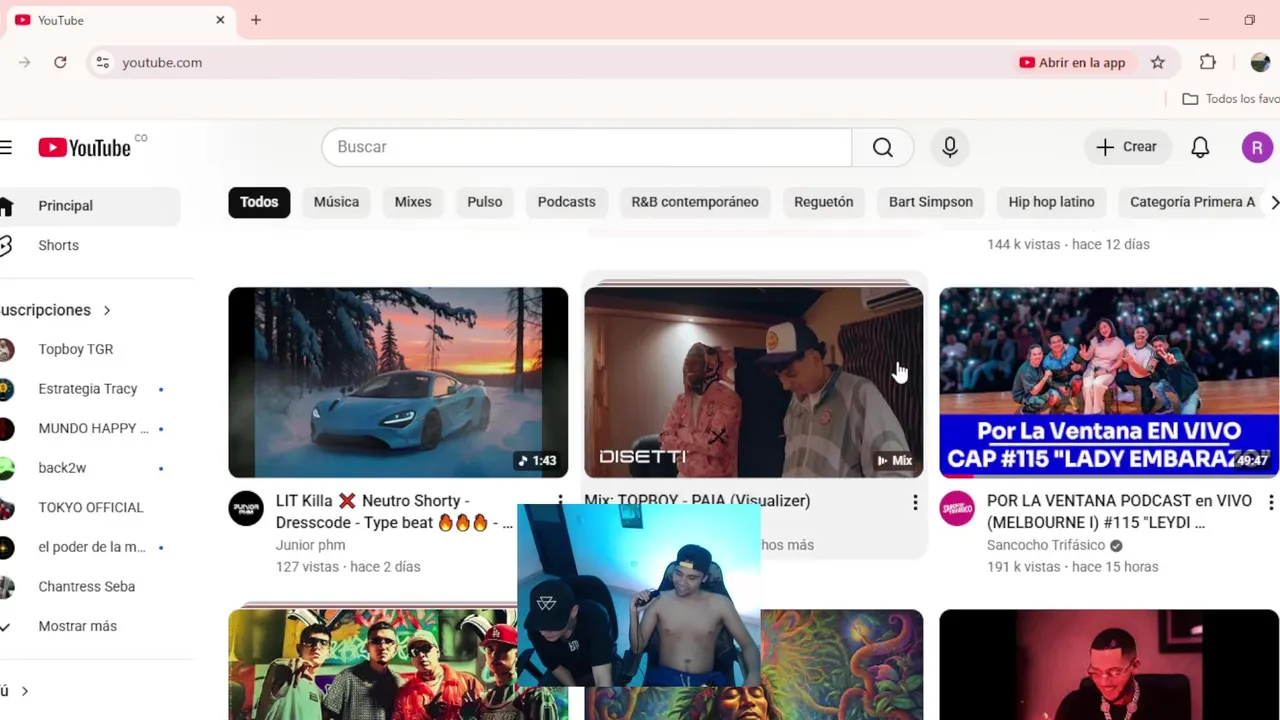1280x720 pixels.
Task: Open options menu for POR LA VENTANA video
Action: pyautogui.click(x=1271, y=503)
